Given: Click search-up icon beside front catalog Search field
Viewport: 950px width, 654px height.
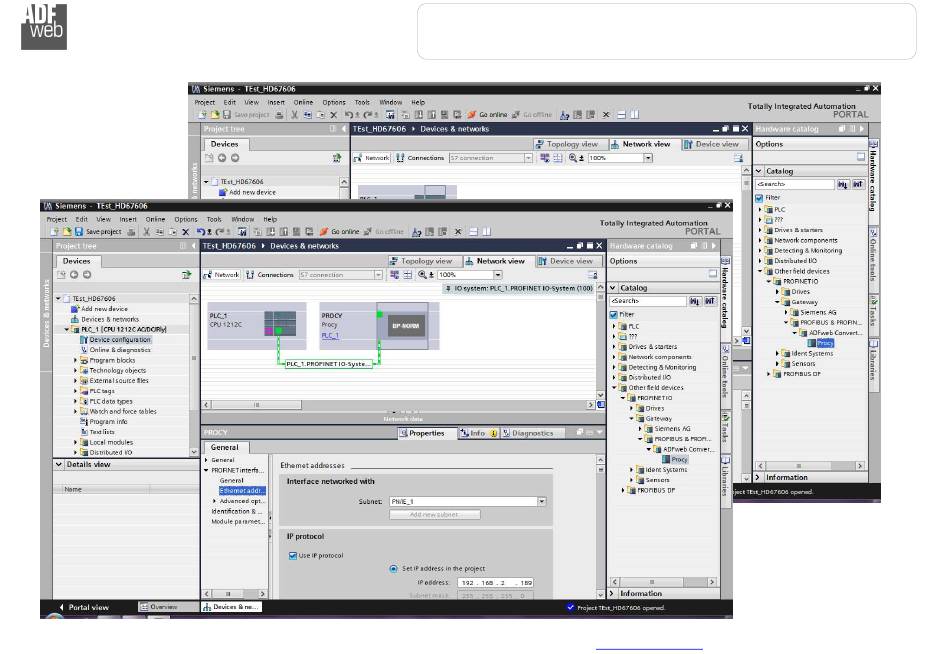Looking at the screenshot, I should click(709, 301).
